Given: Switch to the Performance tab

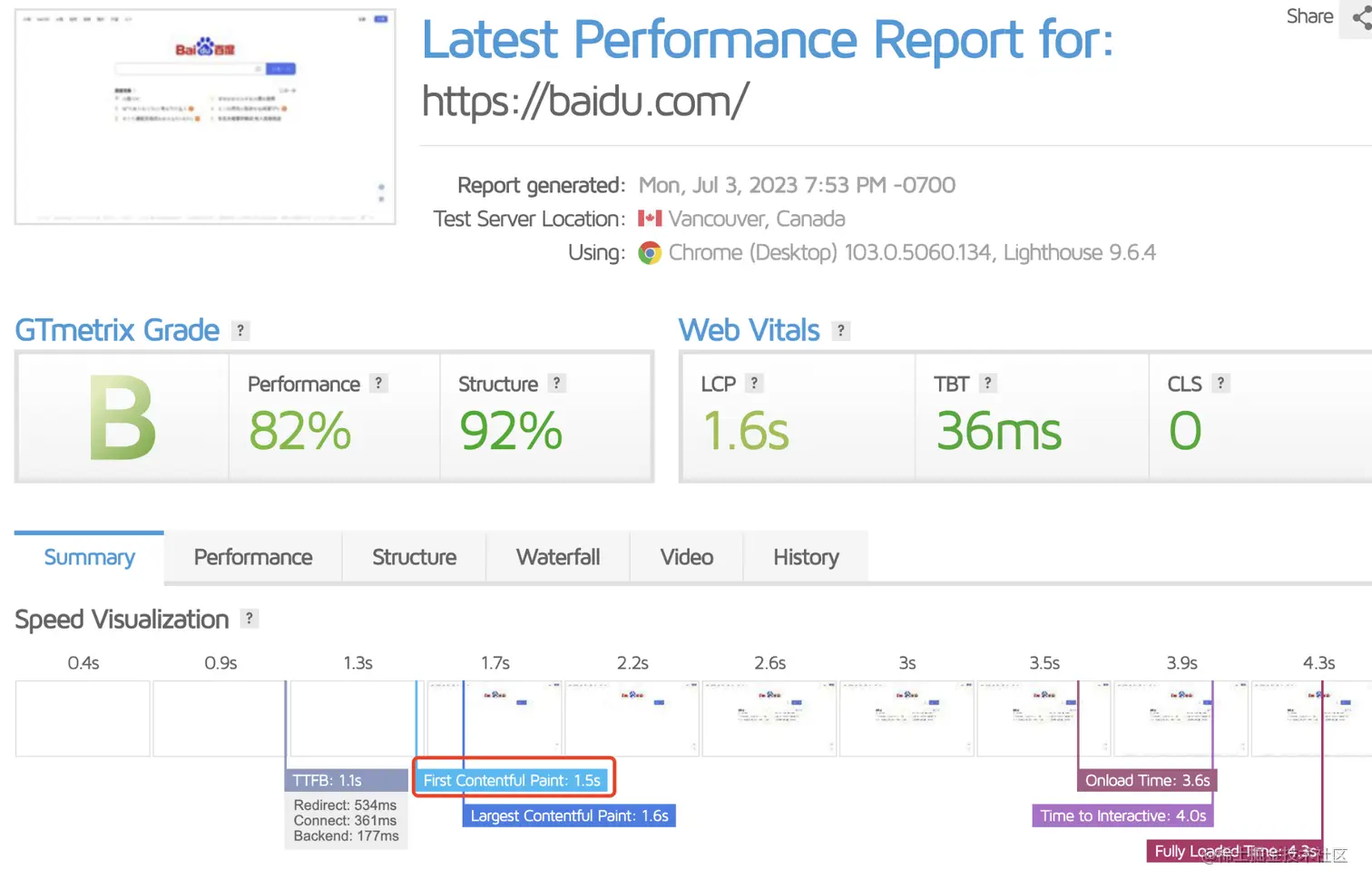Looking at the screenshot, I should 253,557.
